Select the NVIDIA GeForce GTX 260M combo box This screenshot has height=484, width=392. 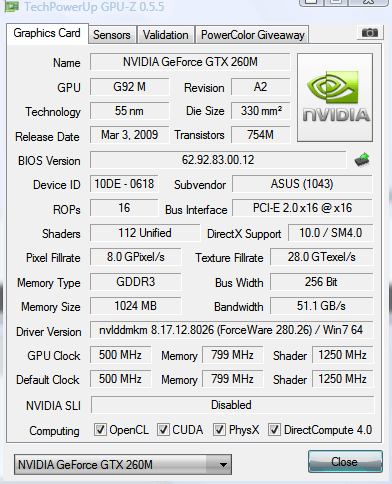point(123,464)
